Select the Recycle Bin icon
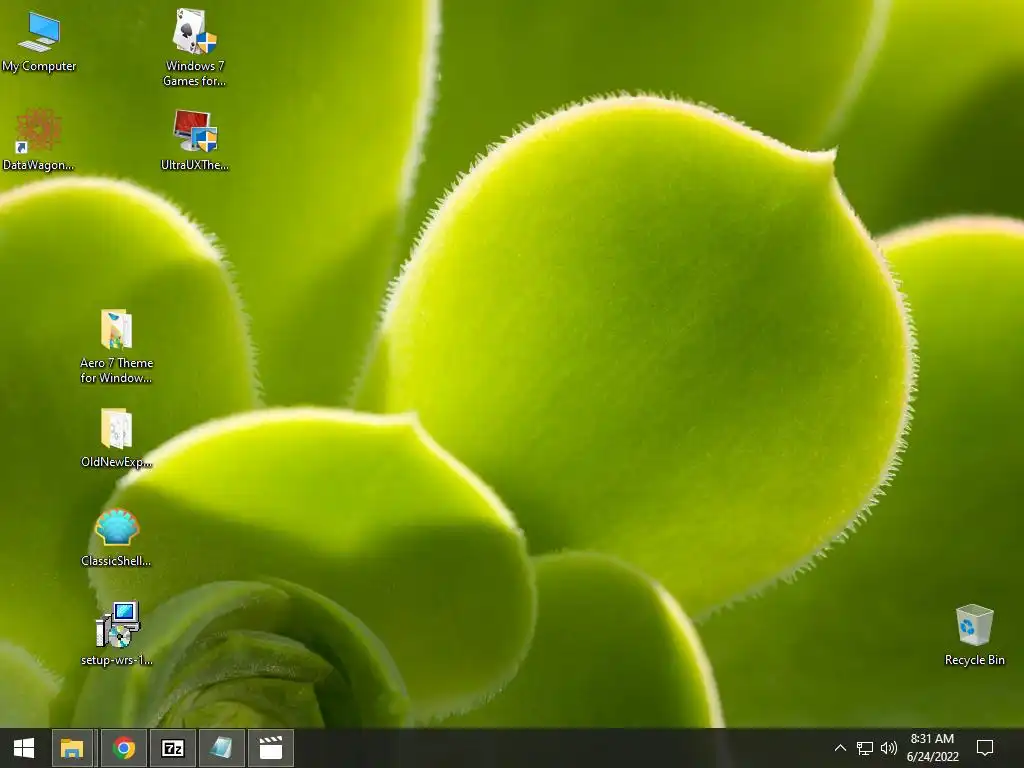1024x768 pixels. [974, 626]
